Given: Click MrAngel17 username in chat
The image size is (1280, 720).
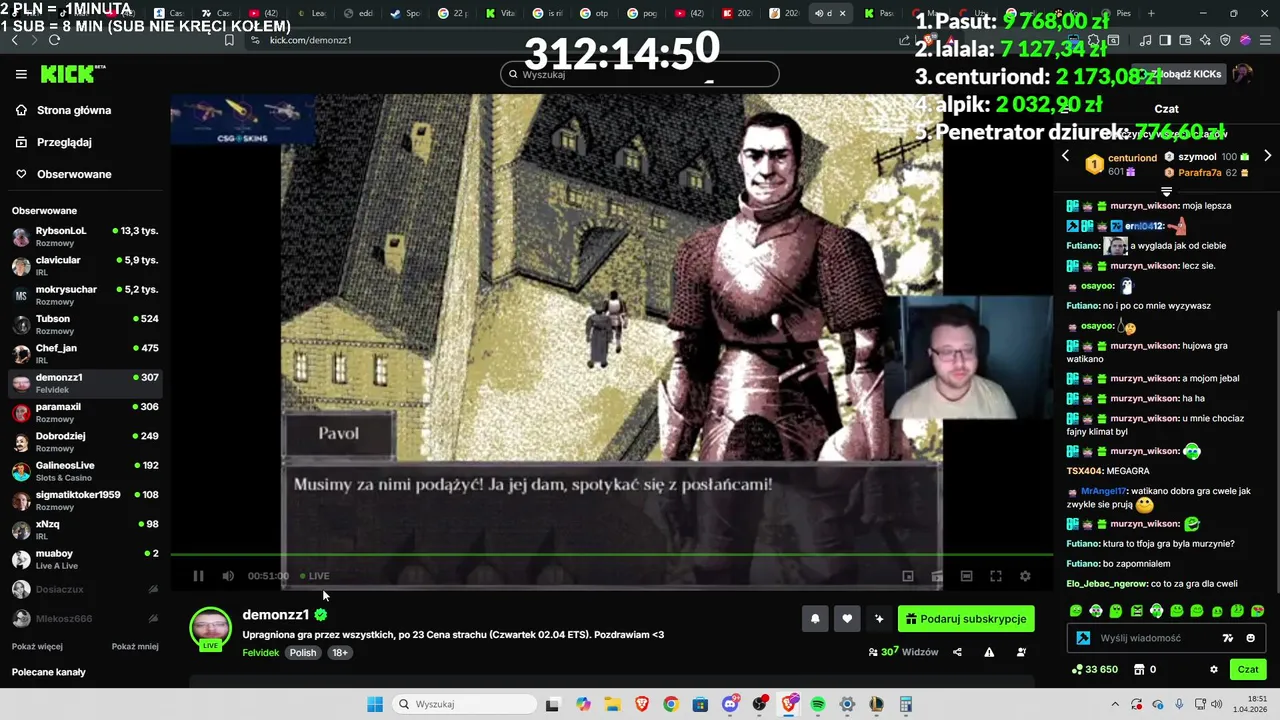Looking at the screenshot, I should [x=1104, y=491].
